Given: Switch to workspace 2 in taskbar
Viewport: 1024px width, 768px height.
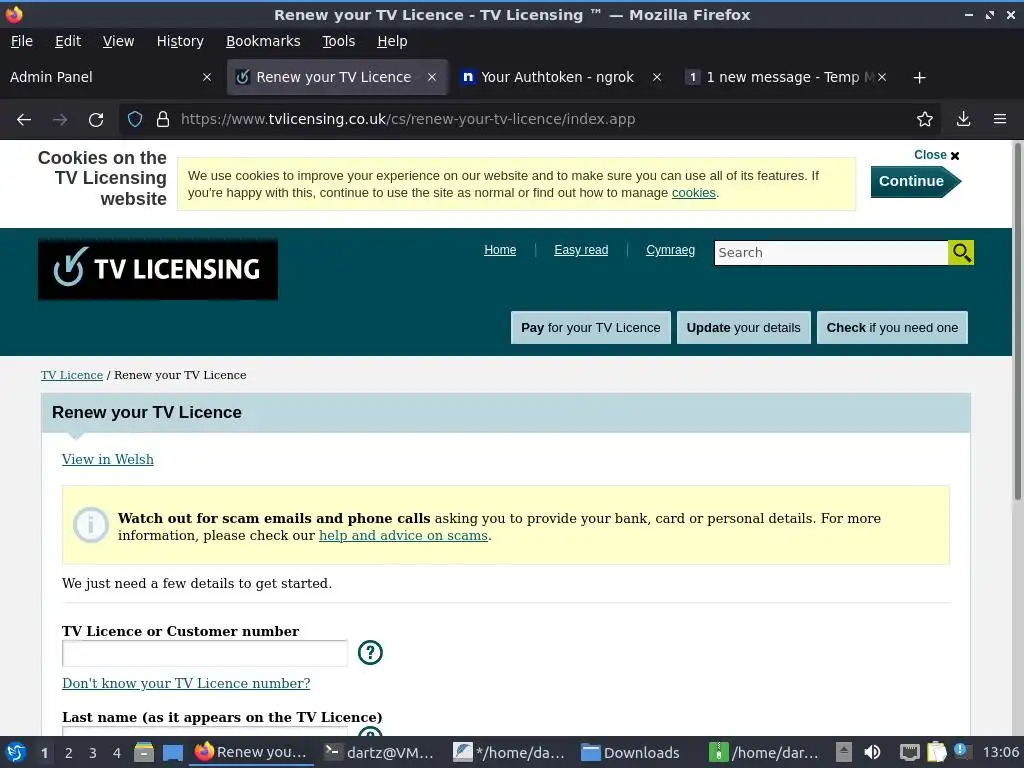Looking at the screenshot, I should (x=69, y=754).
